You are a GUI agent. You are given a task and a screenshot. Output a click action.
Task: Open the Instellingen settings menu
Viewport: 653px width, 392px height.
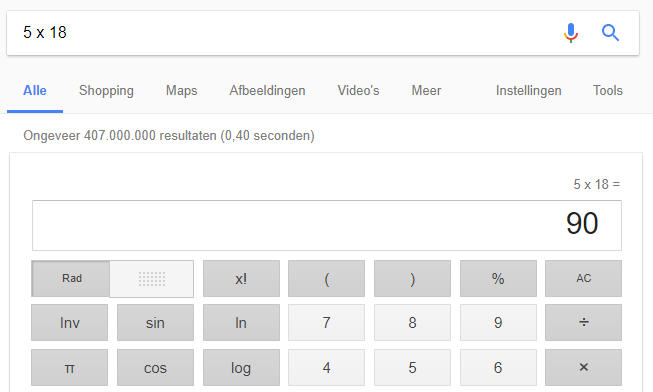tap(528, 90)
